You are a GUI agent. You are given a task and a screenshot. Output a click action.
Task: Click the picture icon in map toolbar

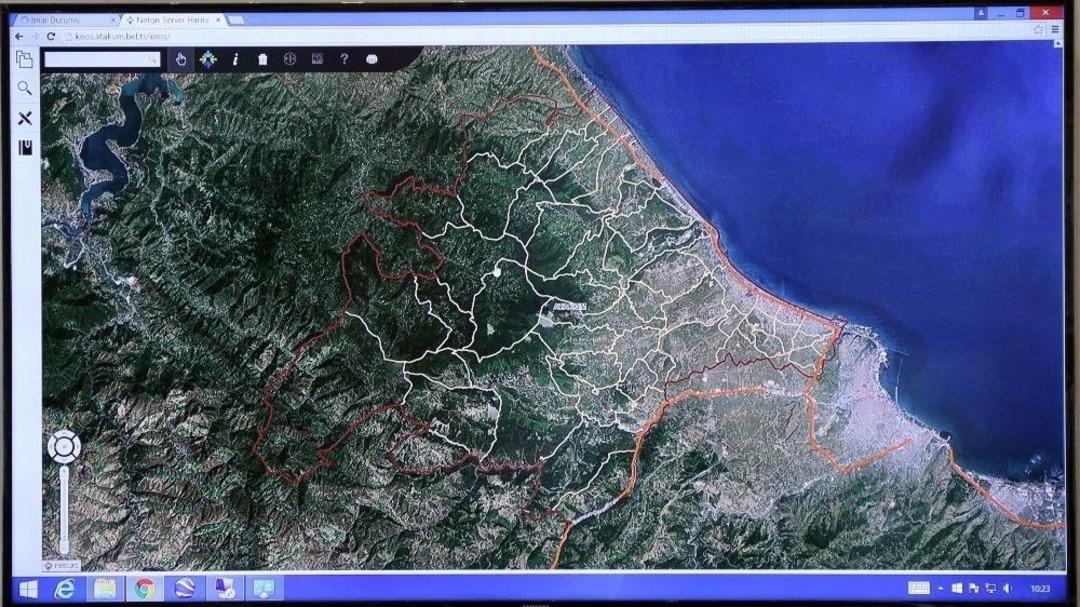click(317, 59)
